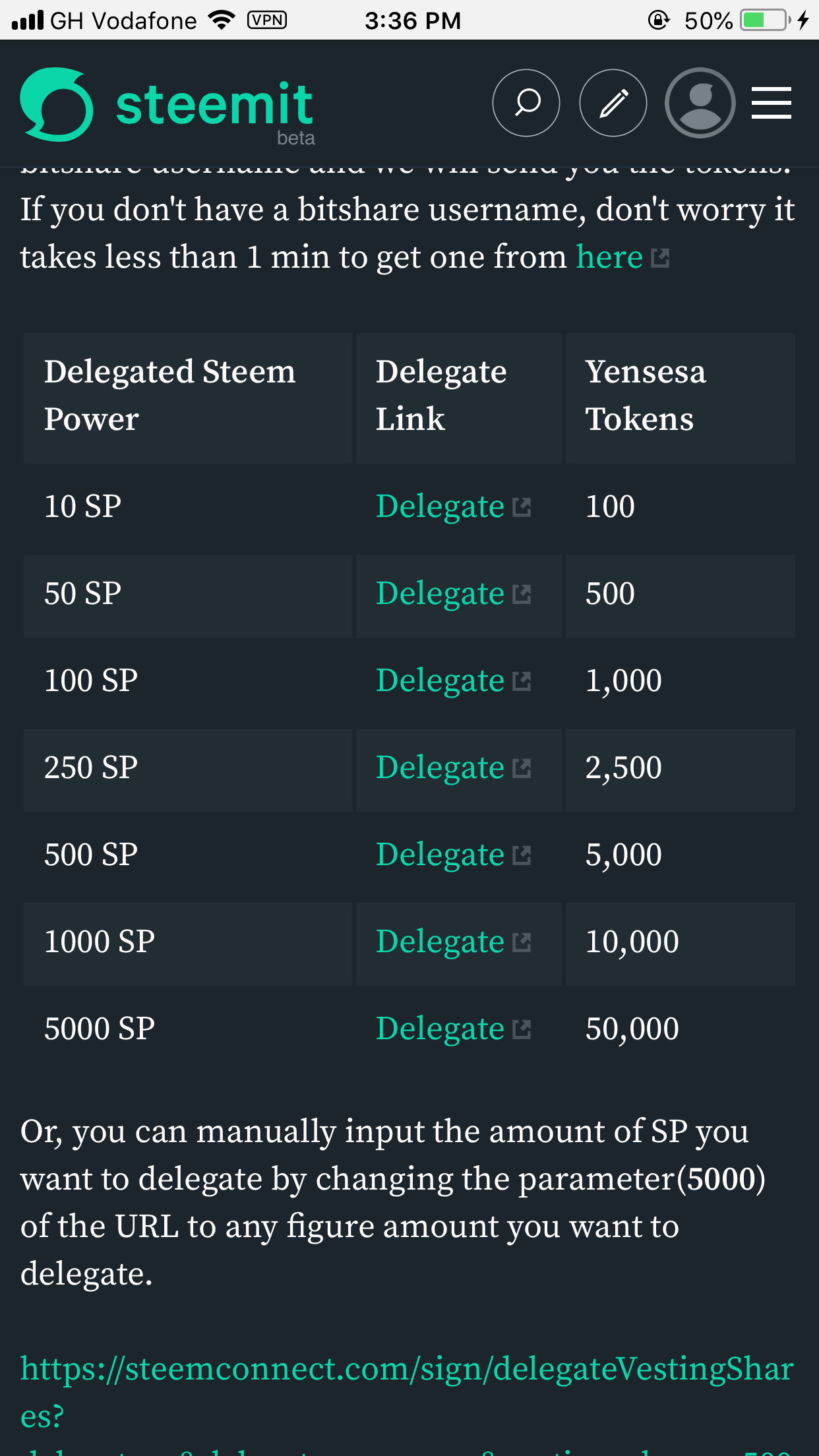Open the search magnifier icon

[526, 103]
